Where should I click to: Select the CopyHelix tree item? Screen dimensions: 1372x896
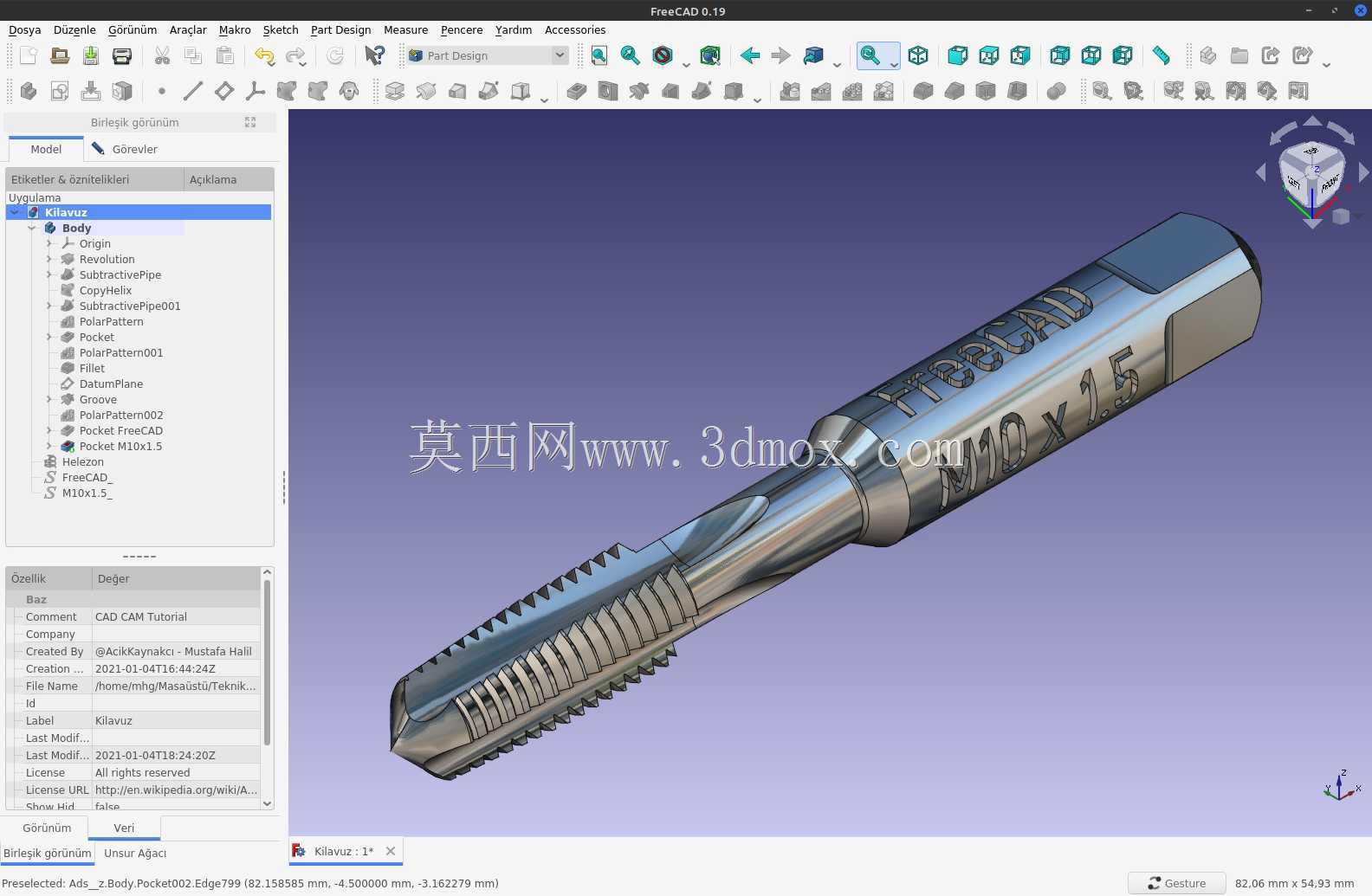(x=106, y=290)
